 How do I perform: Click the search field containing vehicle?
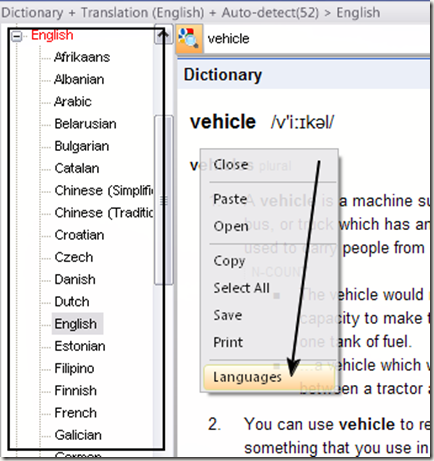tap(317, 39)
